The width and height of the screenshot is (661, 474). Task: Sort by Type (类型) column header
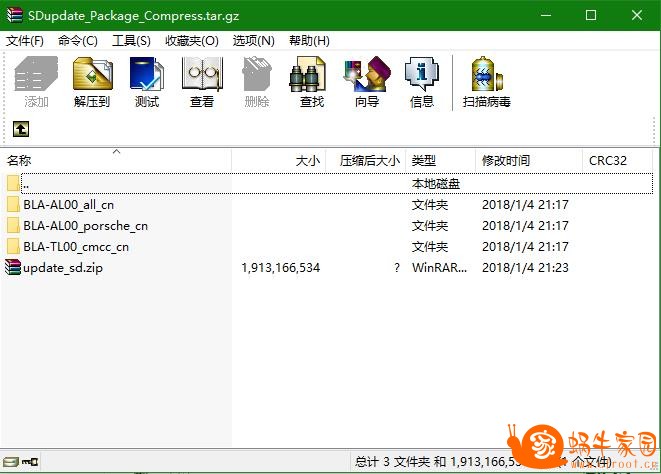pos(441,160)
